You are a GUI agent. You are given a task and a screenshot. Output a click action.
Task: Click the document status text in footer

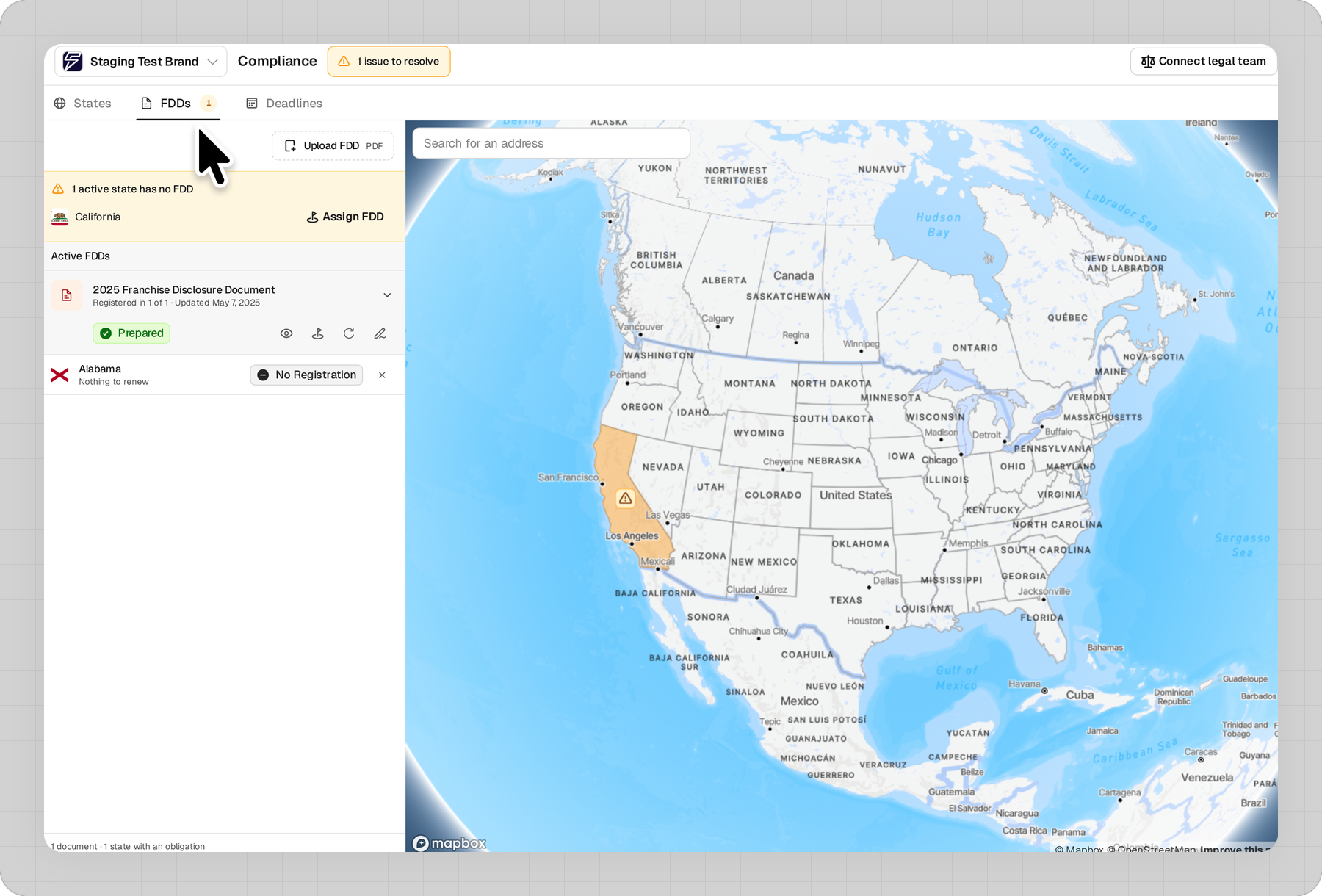click(x=128, y=846)
